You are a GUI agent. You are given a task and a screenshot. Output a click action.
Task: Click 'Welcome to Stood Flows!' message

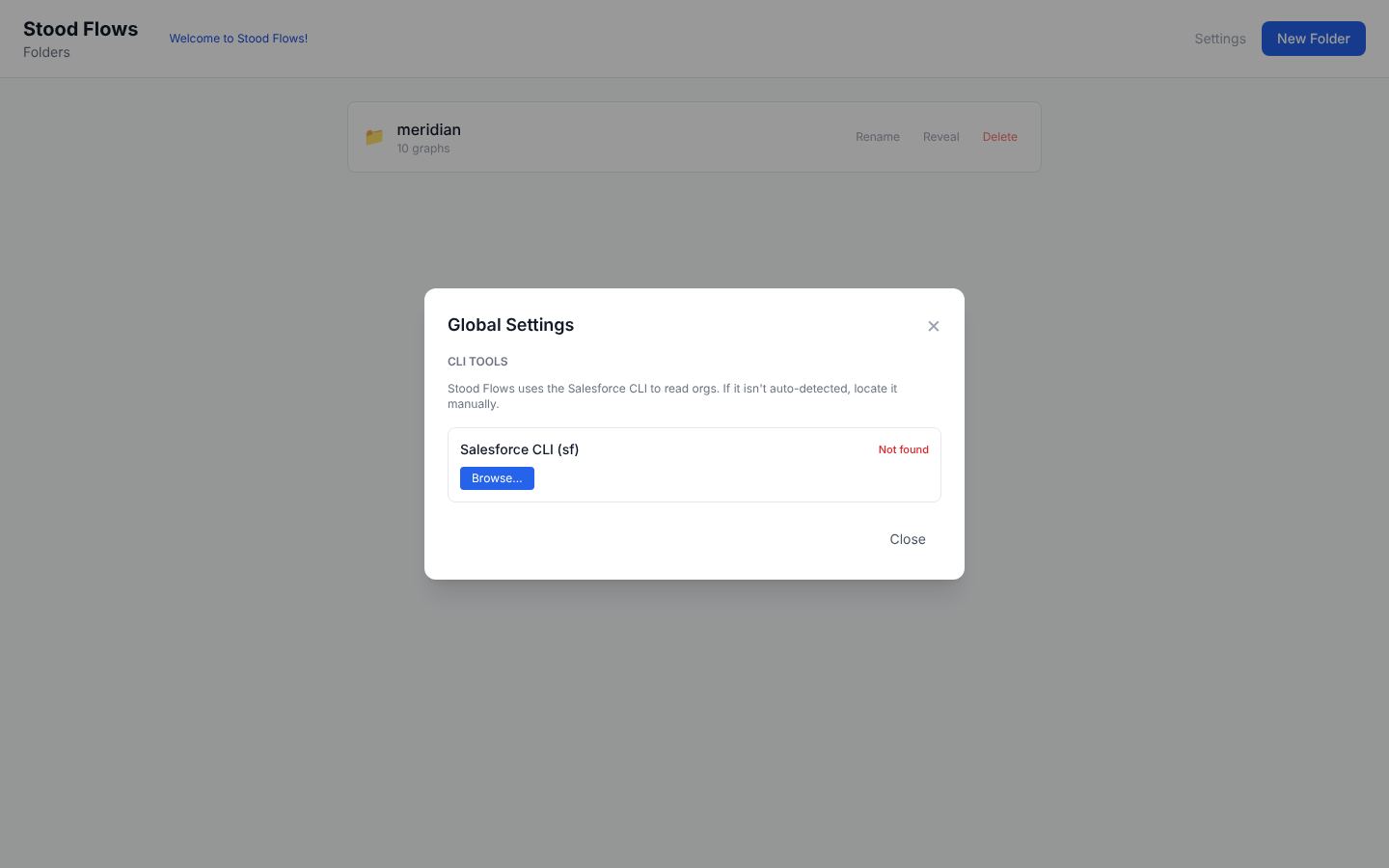coord(238,39)
